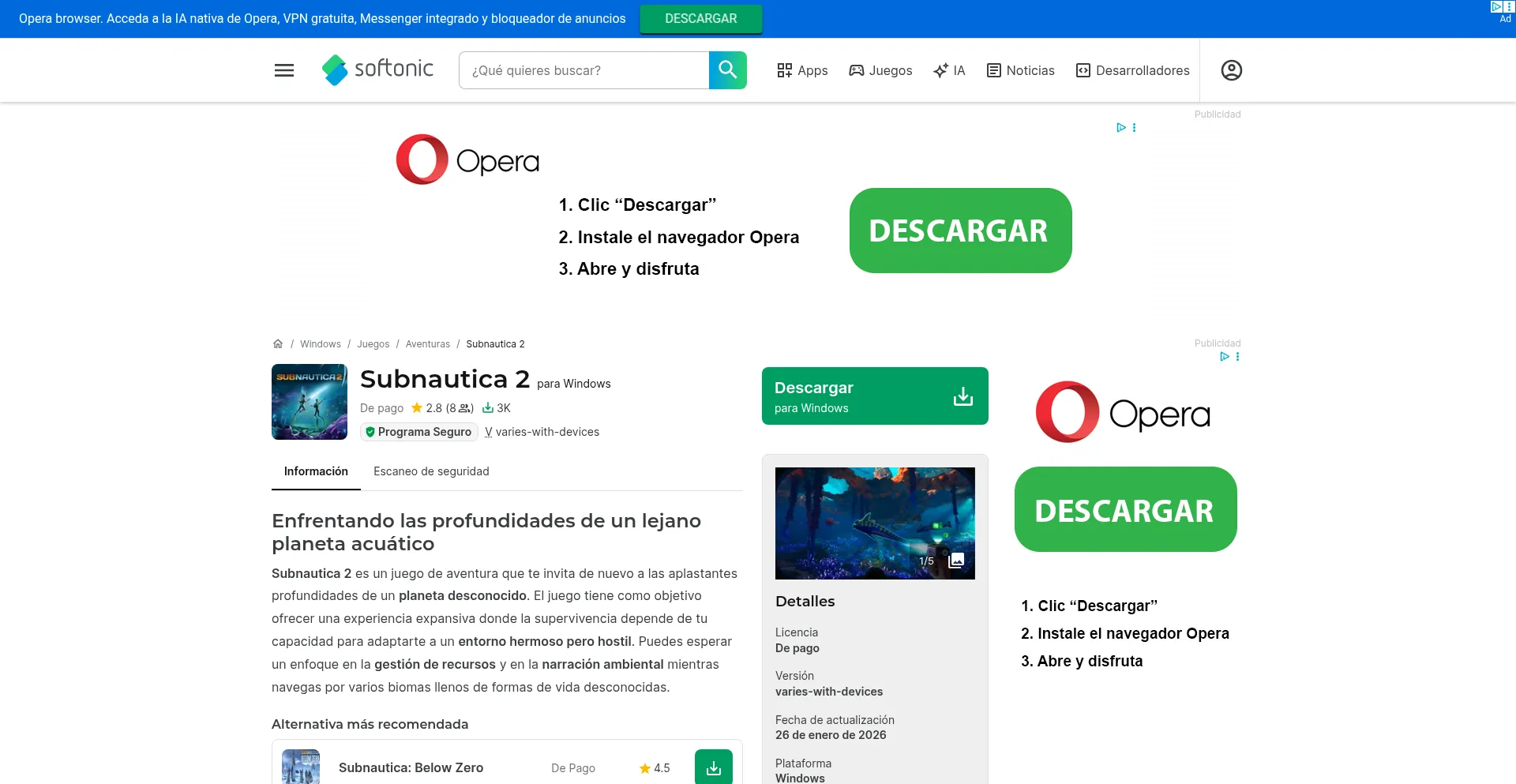Viewport: 1516px width, 784px height.
Task: Open ad options dots on center ad
Action: click(1135, 127)
